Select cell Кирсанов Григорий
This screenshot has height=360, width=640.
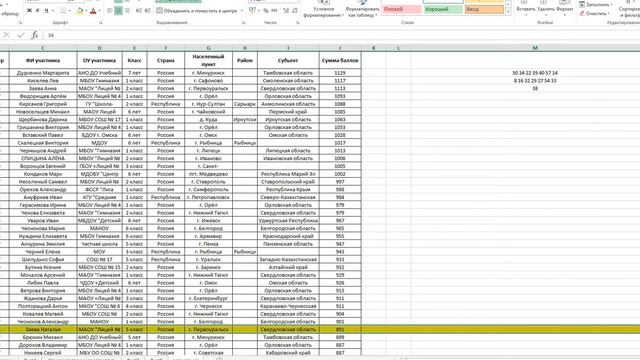tap(43, 104)
